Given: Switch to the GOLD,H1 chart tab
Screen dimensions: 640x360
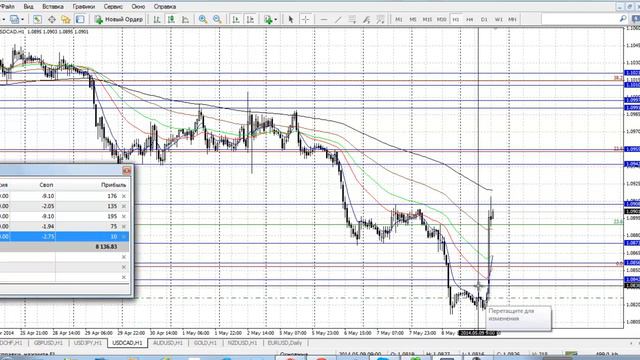Looking at the screenshot, I should tap(205, 343).
